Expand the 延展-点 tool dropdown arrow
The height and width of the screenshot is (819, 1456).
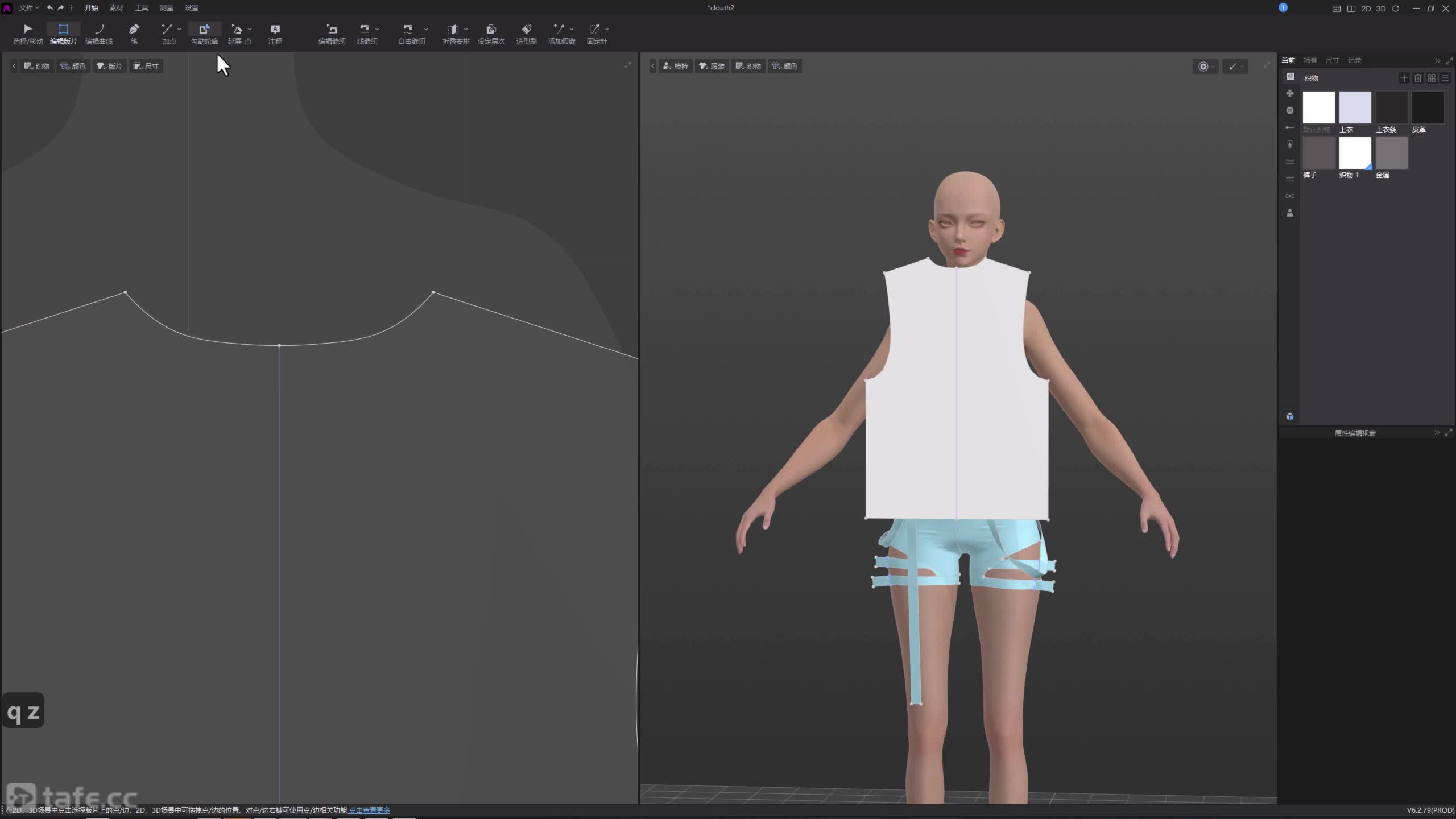pos(250,29)
